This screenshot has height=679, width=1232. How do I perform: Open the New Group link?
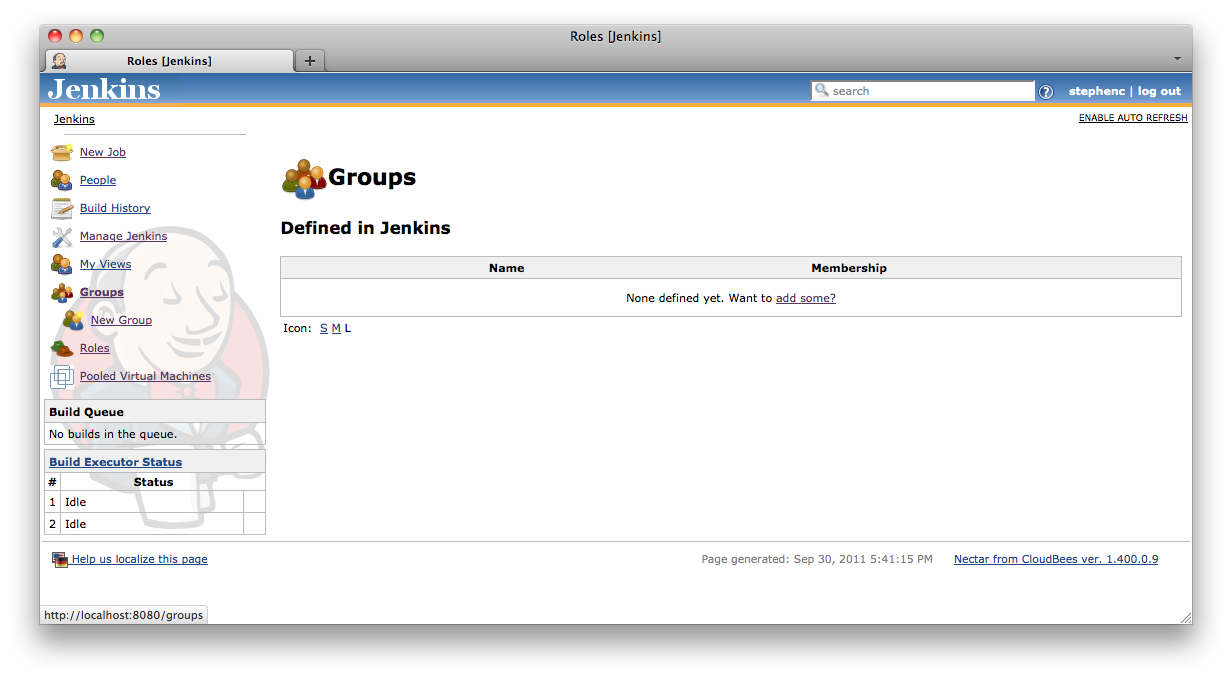[121, 320]
